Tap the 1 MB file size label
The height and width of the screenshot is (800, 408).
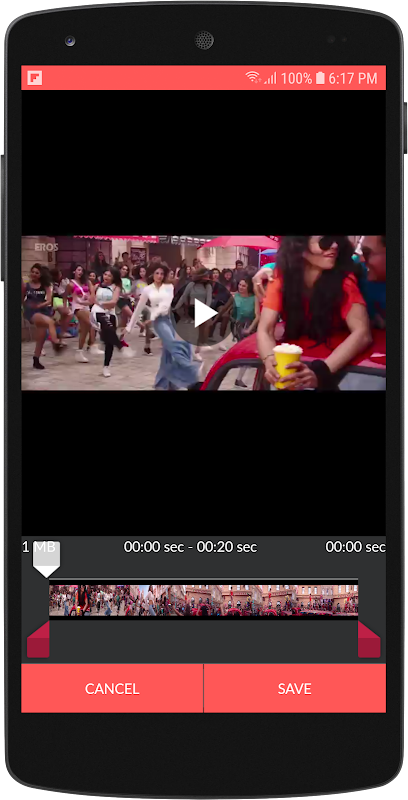point(39,547)
